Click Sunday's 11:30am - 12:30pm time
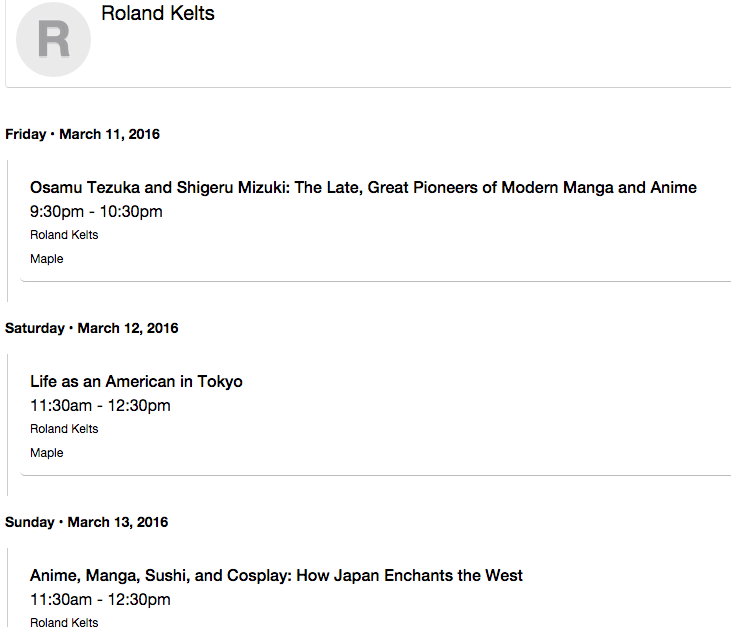This screenshot has width=731, height=627. tap(100, 599)
